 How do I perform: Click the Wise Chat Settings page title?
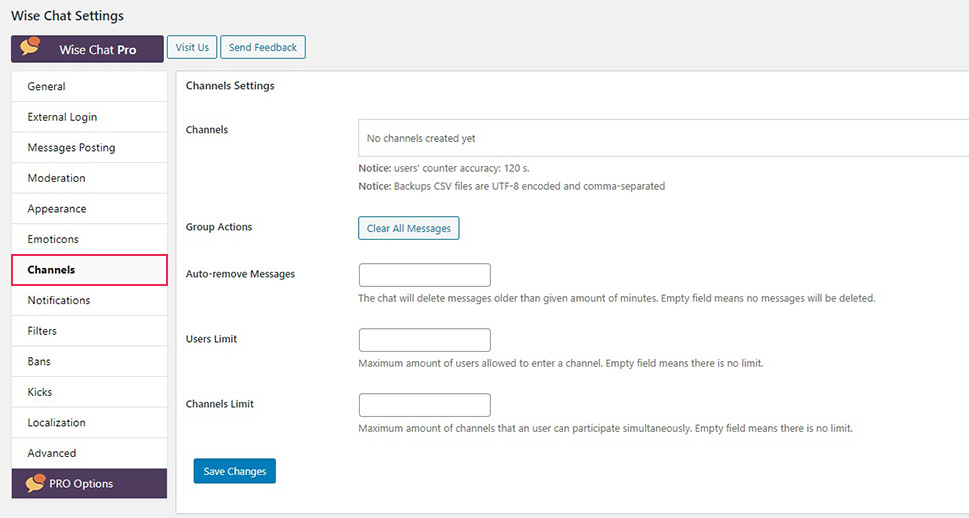pos(67,16)
